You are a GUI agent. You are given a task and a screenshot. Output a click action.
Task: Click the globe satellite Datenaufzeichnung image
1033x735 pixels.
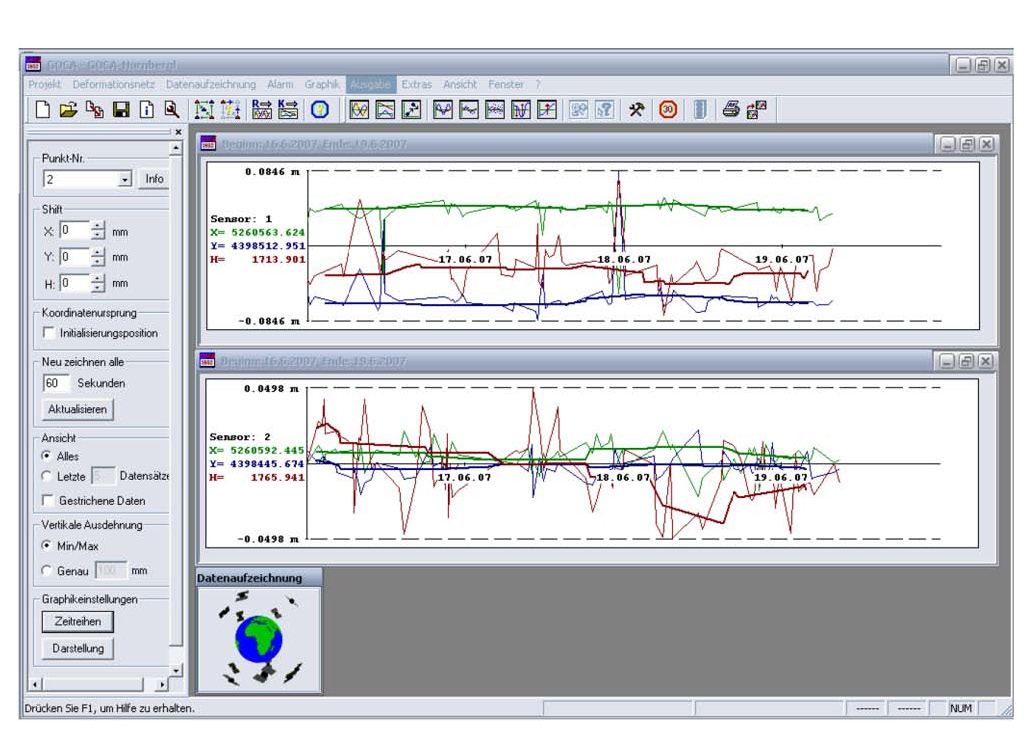pos(260,639)
